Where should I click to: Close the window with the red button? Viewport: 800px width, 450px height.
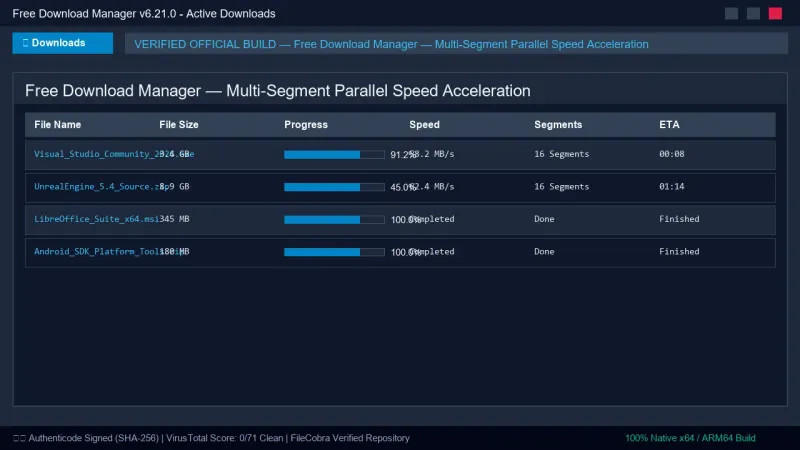(x=775, y=13)
